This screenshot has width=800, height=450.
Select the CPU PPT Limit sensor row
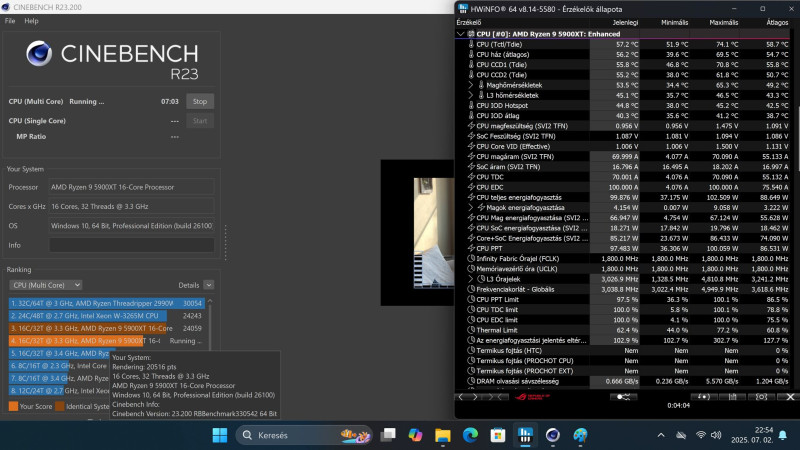click(624, 299)
